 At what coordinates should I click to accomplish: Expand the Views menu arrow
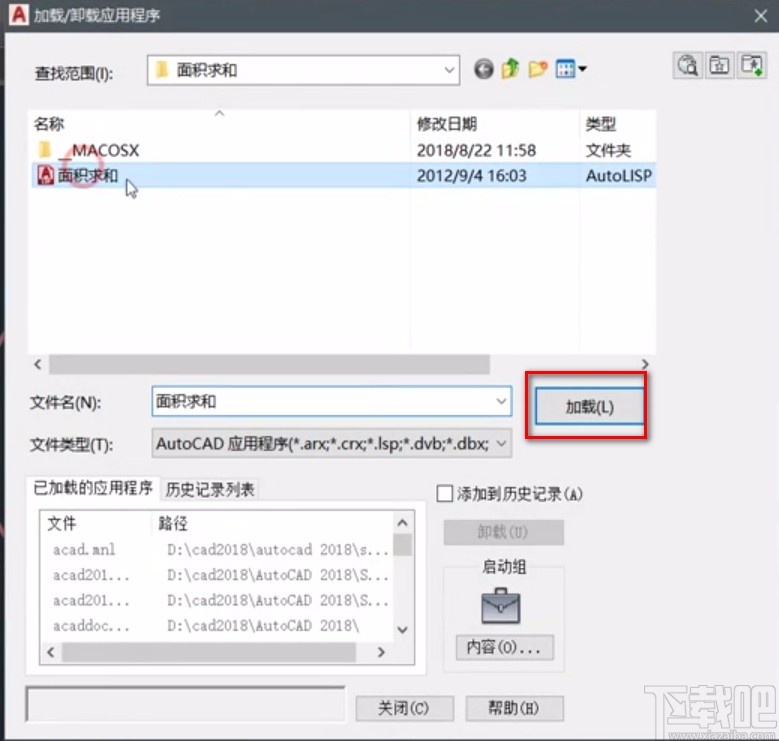pyautogui.click(x=582, y=69)
